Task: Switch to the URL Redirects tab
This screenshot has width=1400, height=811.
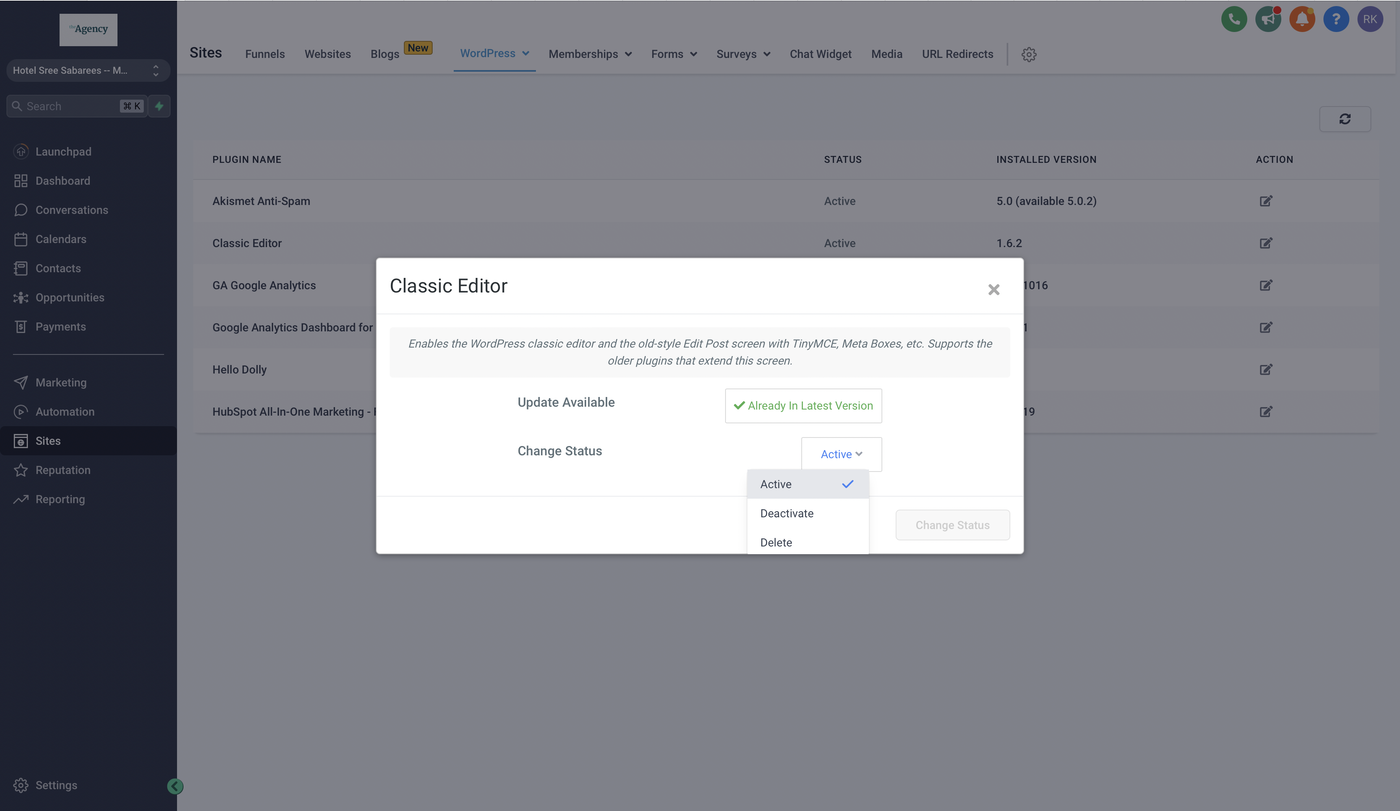Action: click(958, 54)
